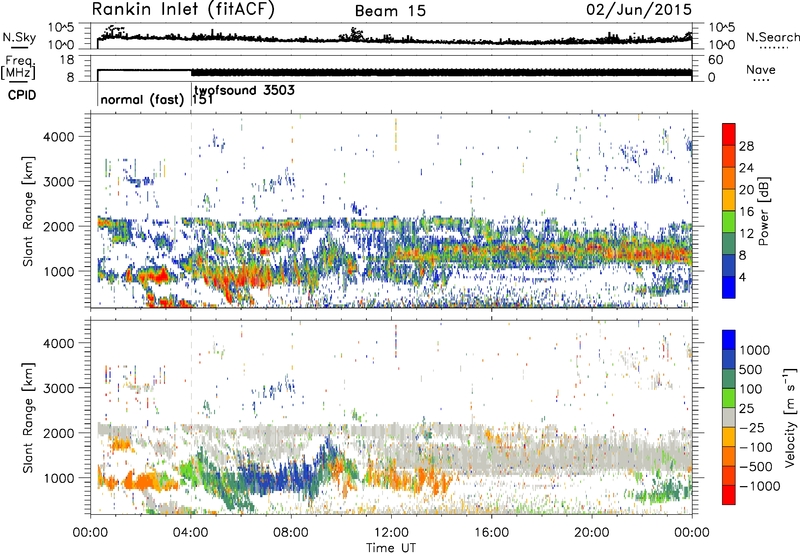This screenshot has width=800, height=554.
Task: Pick the gray segment of velocity colorbar
Action: [x=729, y=417]
